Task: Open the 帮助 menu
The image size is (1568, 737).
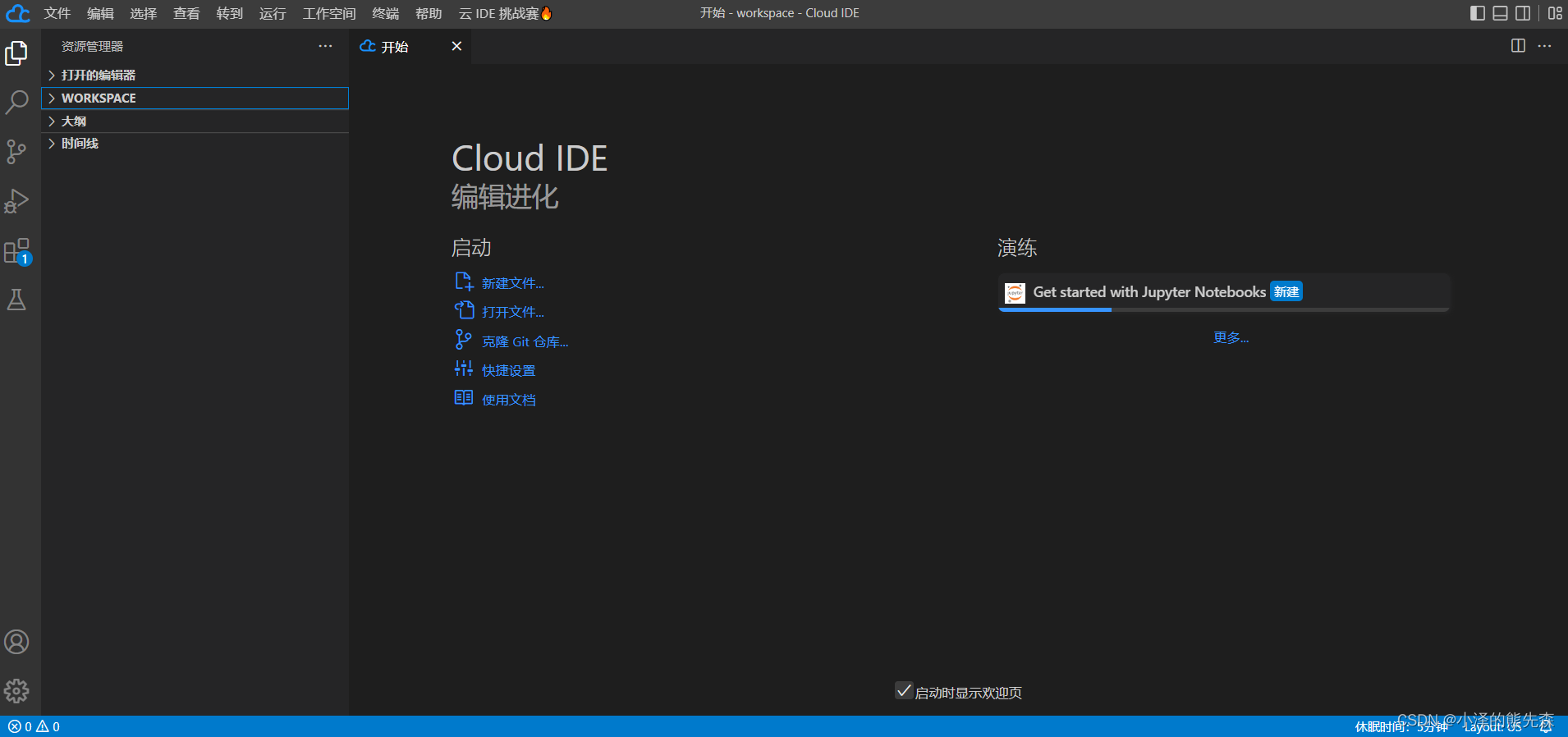Action: coord(429,13)
